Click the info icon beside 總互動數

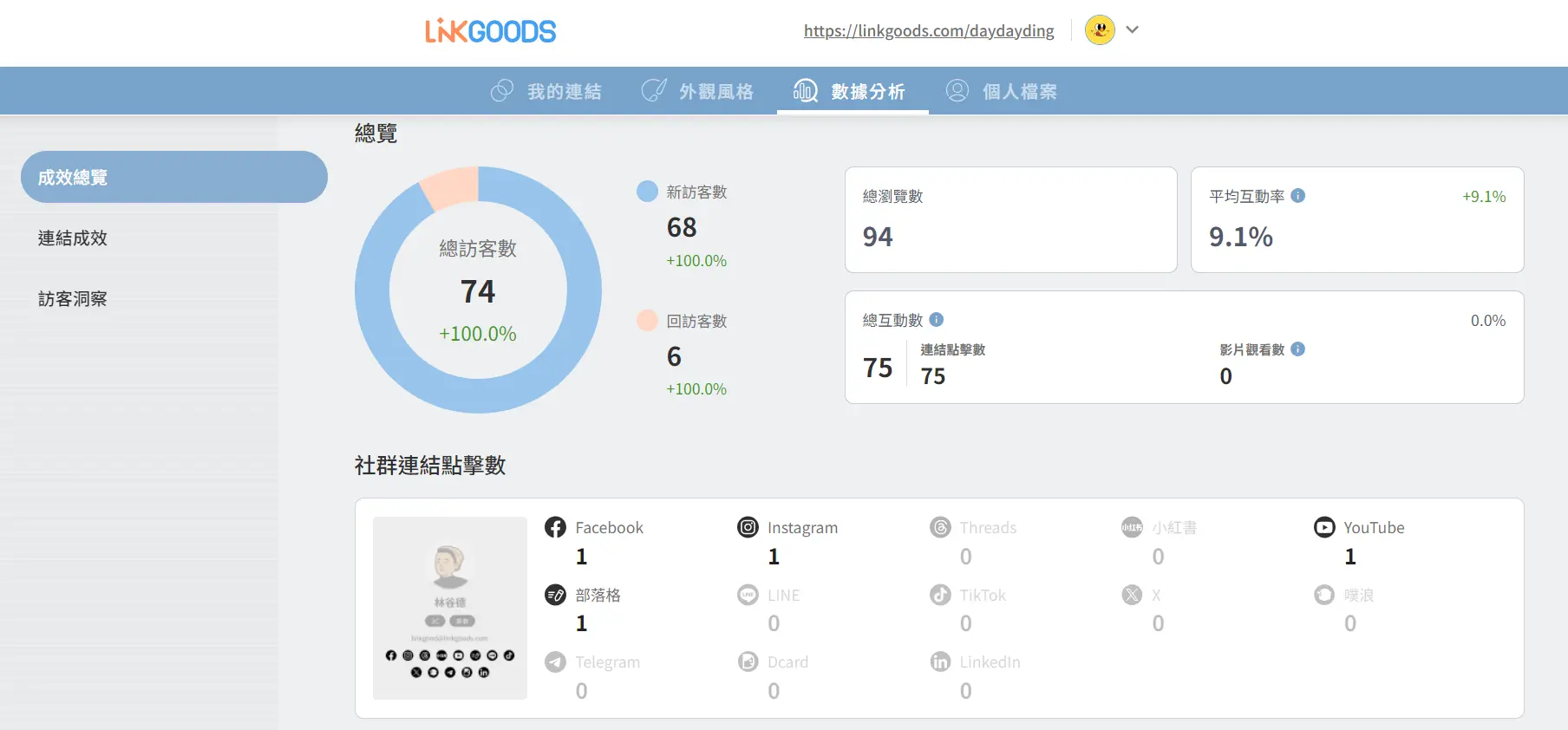[x=937, y=320]
